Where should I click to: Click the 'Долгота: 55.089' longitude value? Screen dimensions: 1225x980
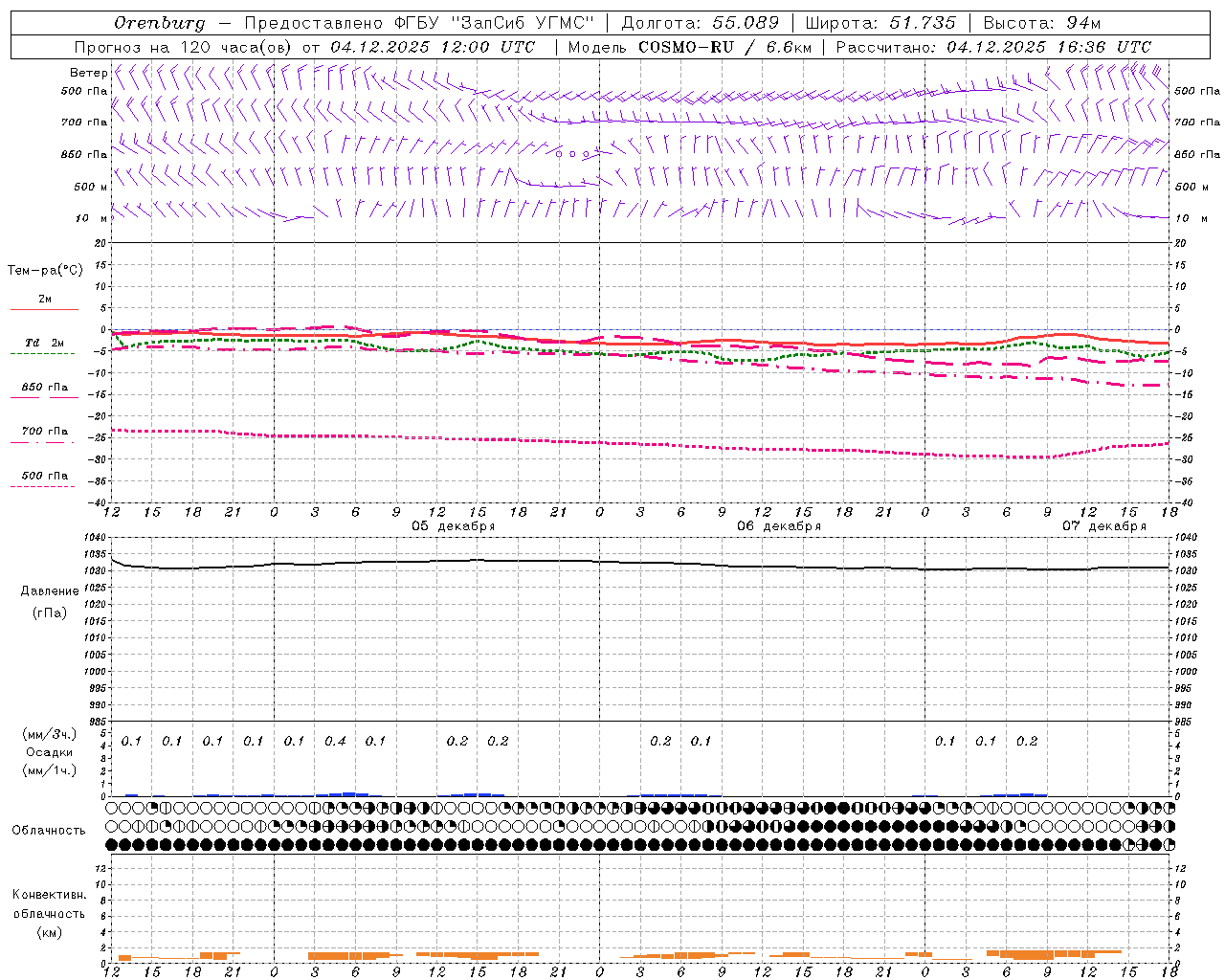tap(701, 23)
